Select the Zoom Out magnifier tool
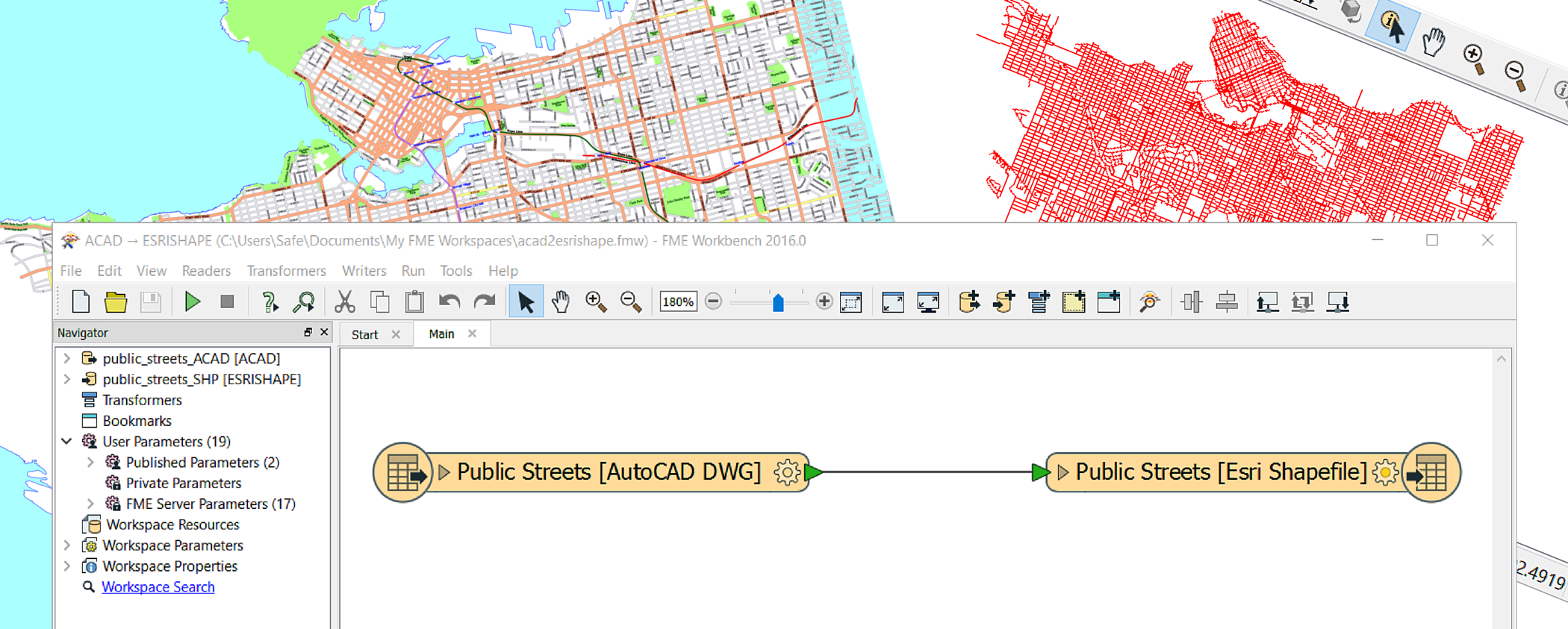This screenshot has height=629, width=1568. [631, 302]
